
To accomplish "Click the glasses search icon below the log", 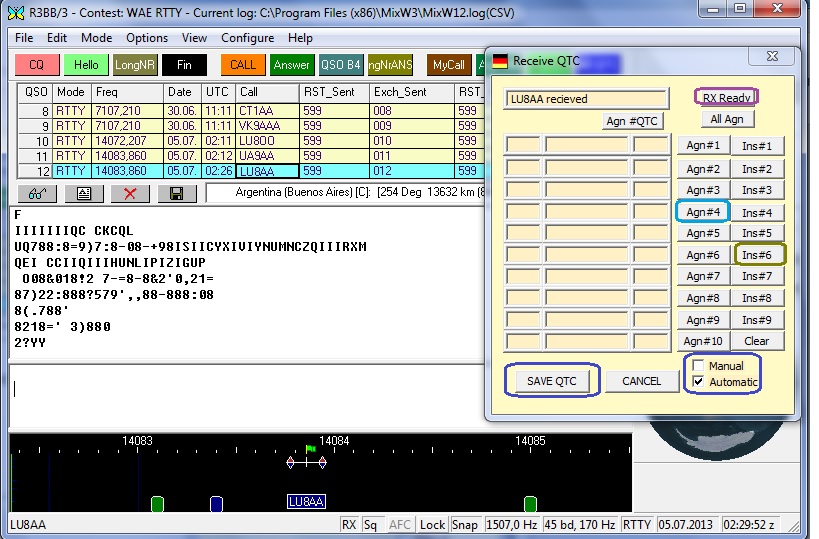I will 36,194.
